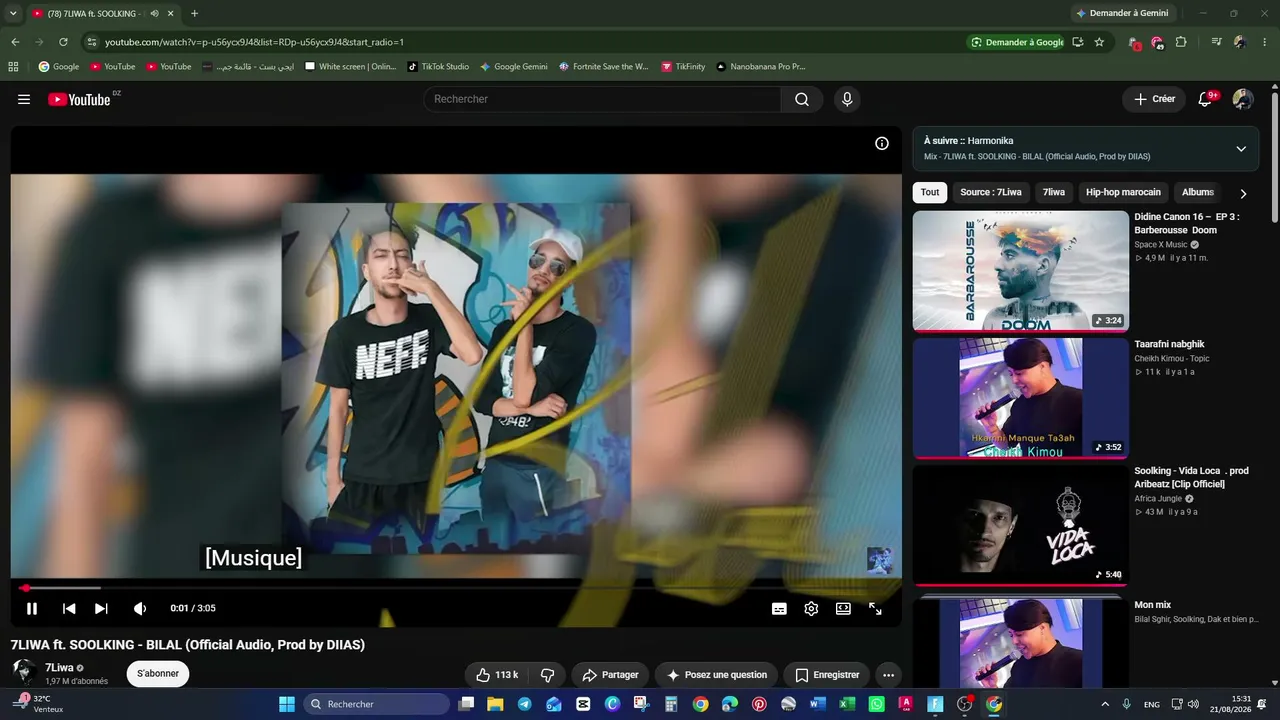Mute the tab via the speaker icon

coord(154,13)
